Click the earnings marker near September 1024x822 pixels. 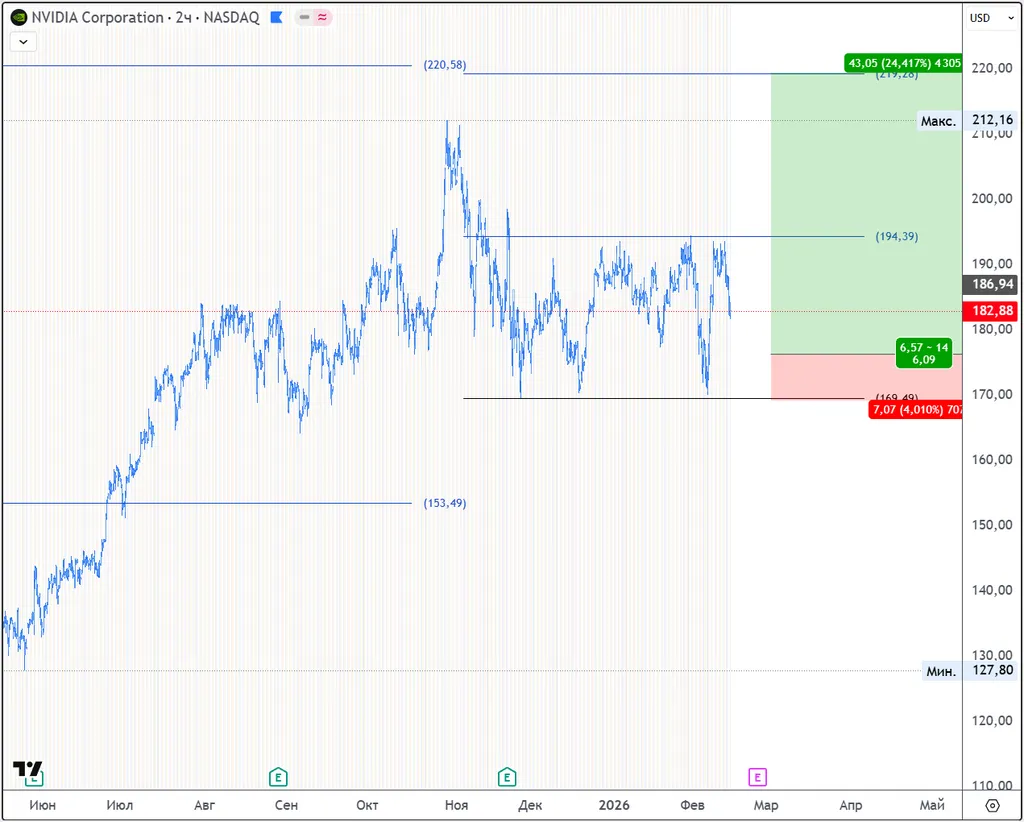(278, 777)
